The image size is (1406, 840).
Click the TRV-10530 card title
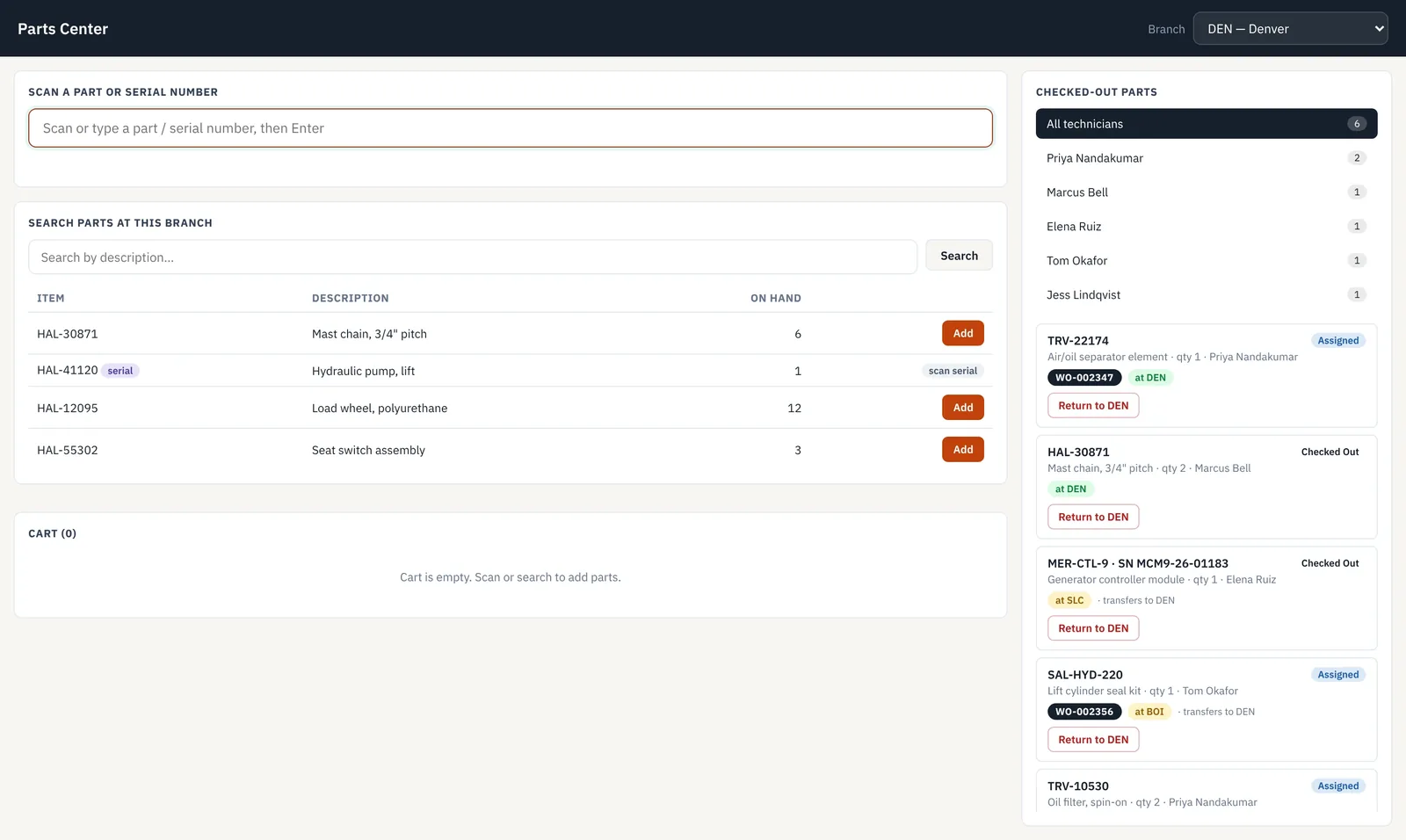1078,786
